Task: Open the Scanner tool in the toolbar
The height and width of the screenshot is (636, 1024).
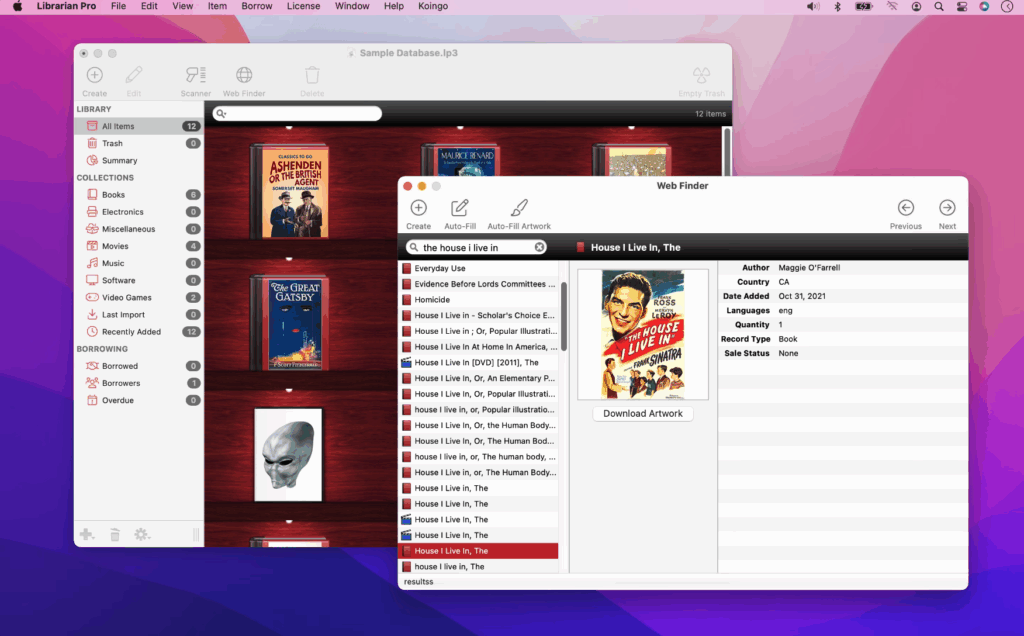Action: (195, 80)
